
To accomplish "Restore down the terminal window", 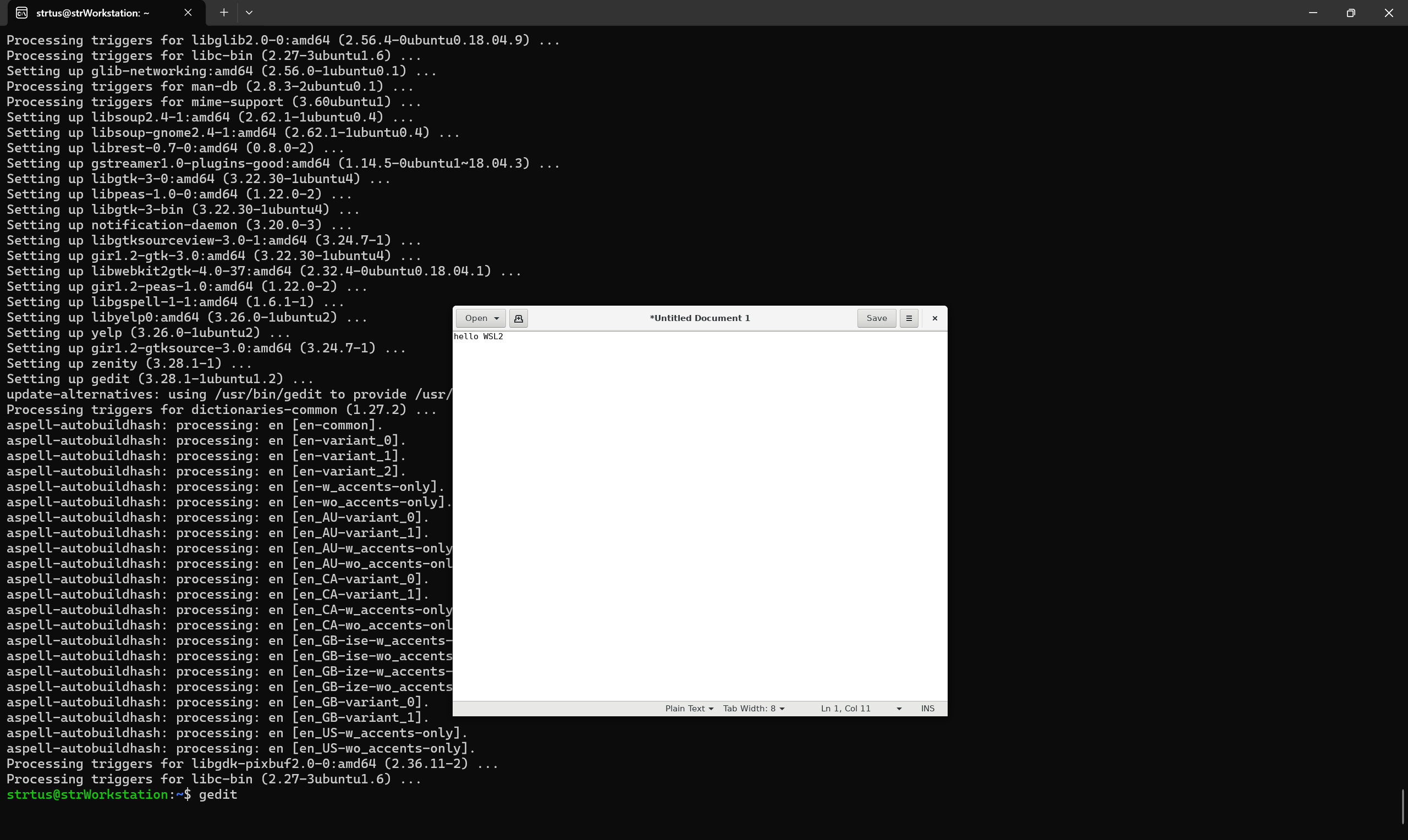I will tap(1351, 13).
